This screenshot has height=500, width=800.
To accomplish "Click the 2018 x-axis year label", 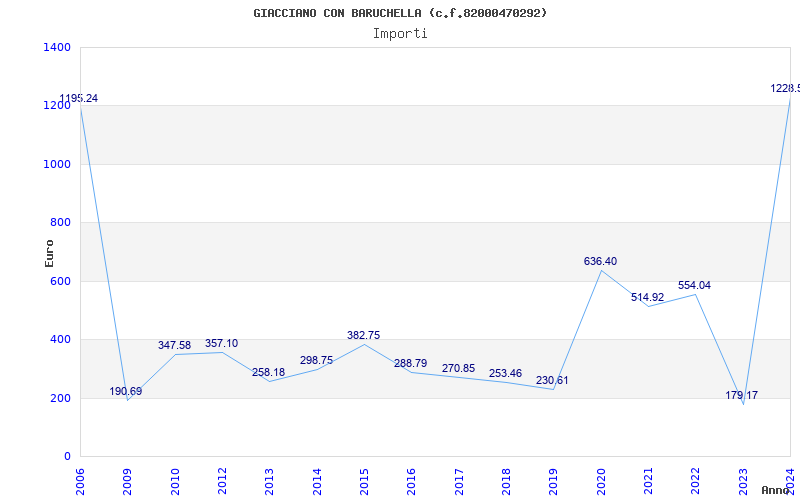I will [506, 482].
